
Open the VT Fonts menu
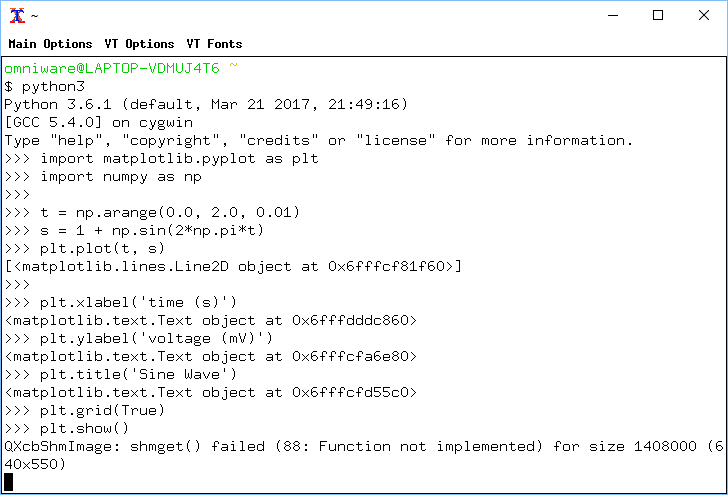(214, 44)
